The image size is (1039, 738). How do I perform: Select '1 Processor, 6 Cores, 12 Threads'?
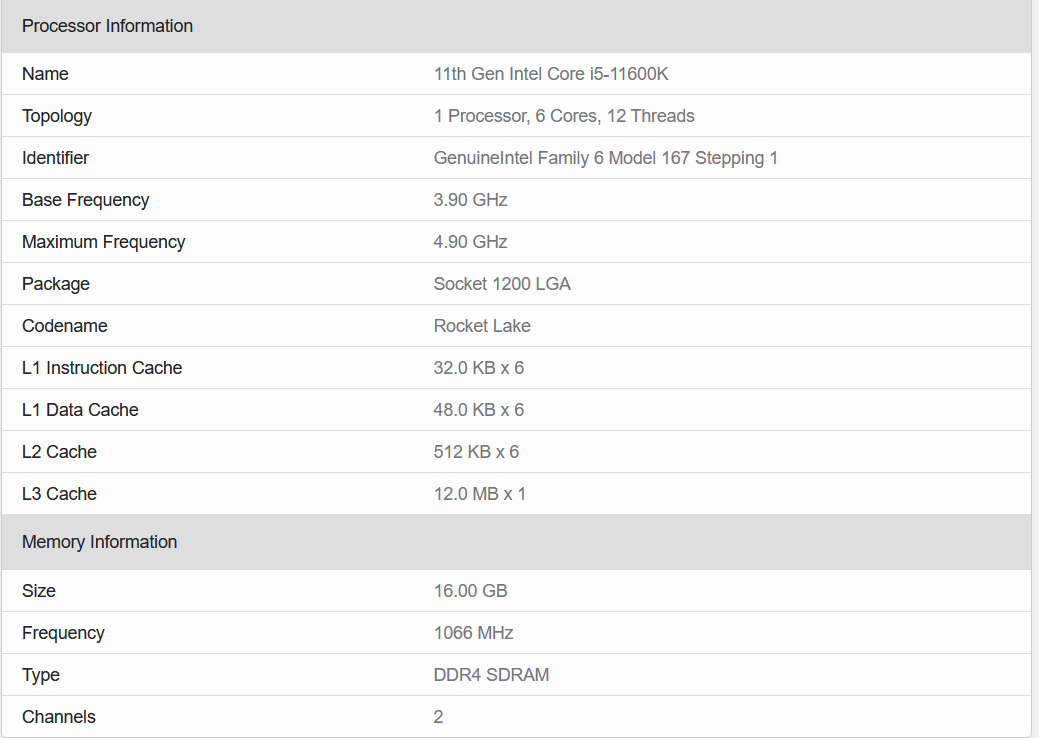pyautogui.click(x=564, y=116)
